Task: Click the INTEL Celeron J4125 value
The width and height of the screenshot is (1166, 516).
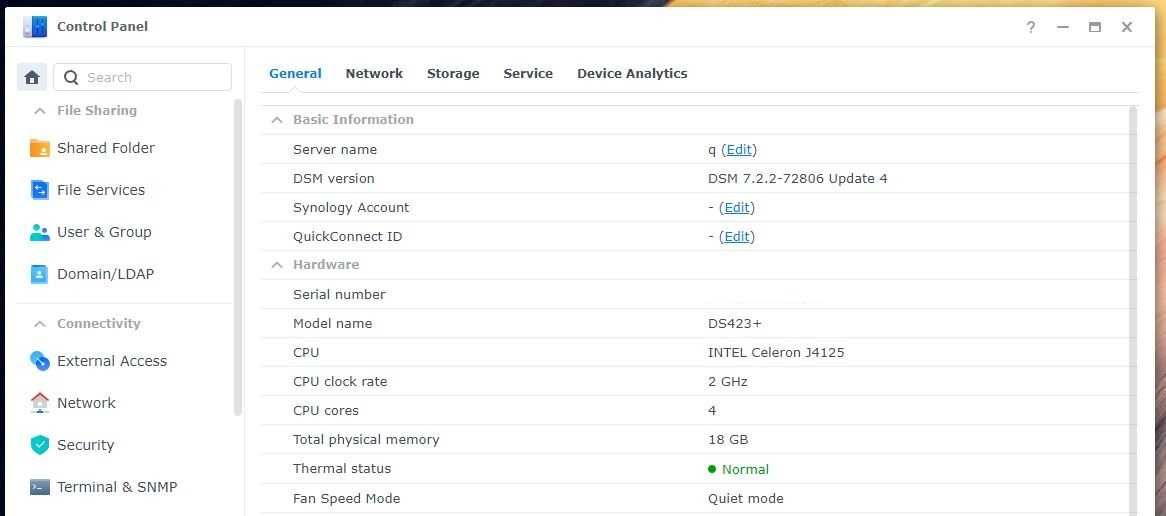Action: point(776,352)
